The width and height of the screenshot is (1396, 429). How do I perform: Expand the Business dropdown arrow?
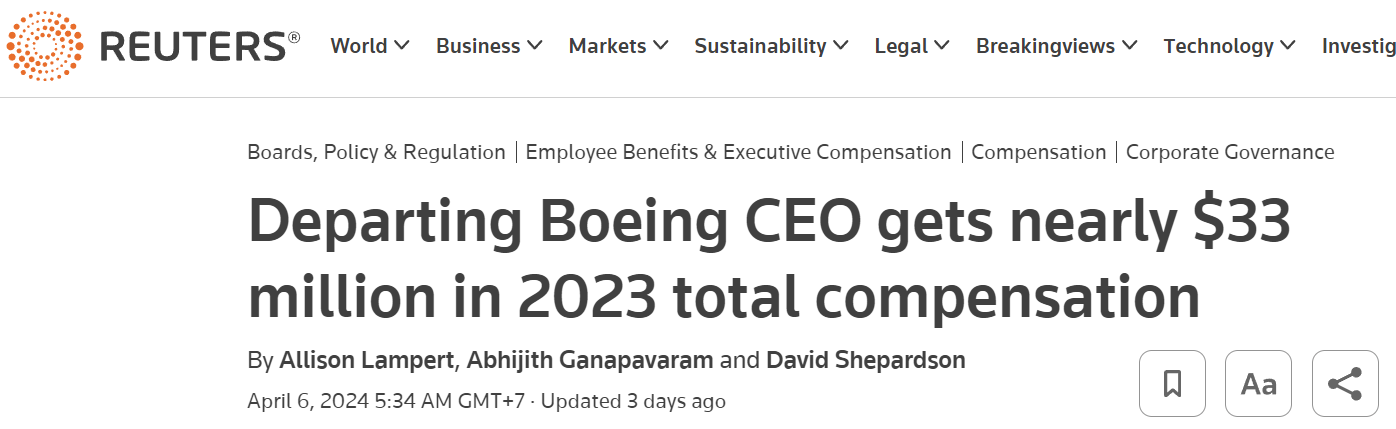(535, 46)
